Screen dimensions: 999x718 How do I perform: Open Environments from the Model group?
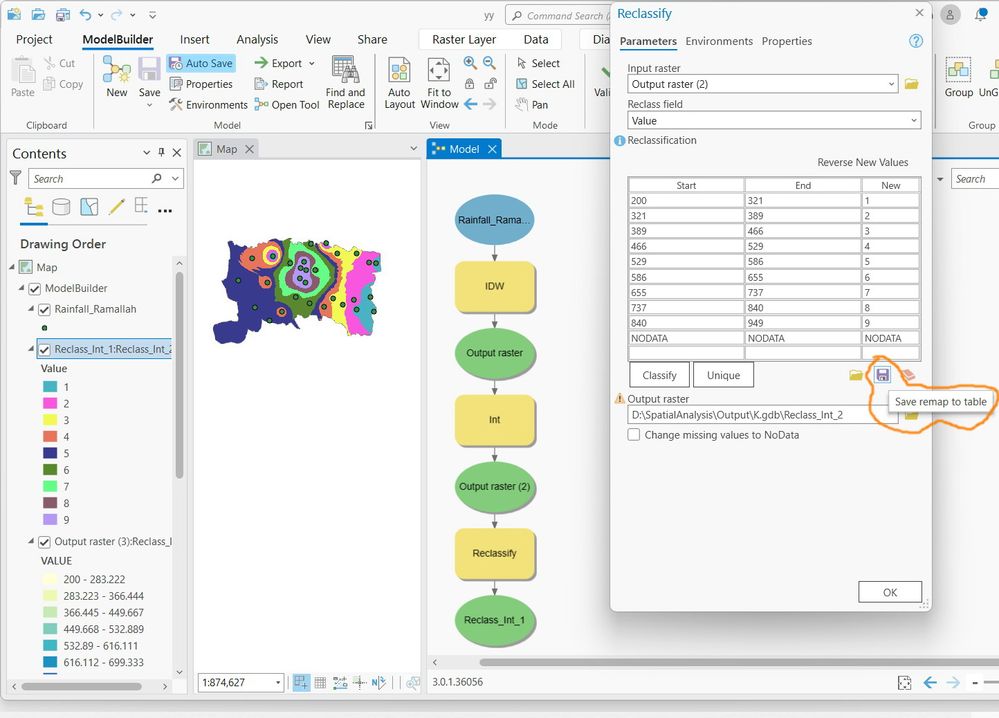[208, 104]
